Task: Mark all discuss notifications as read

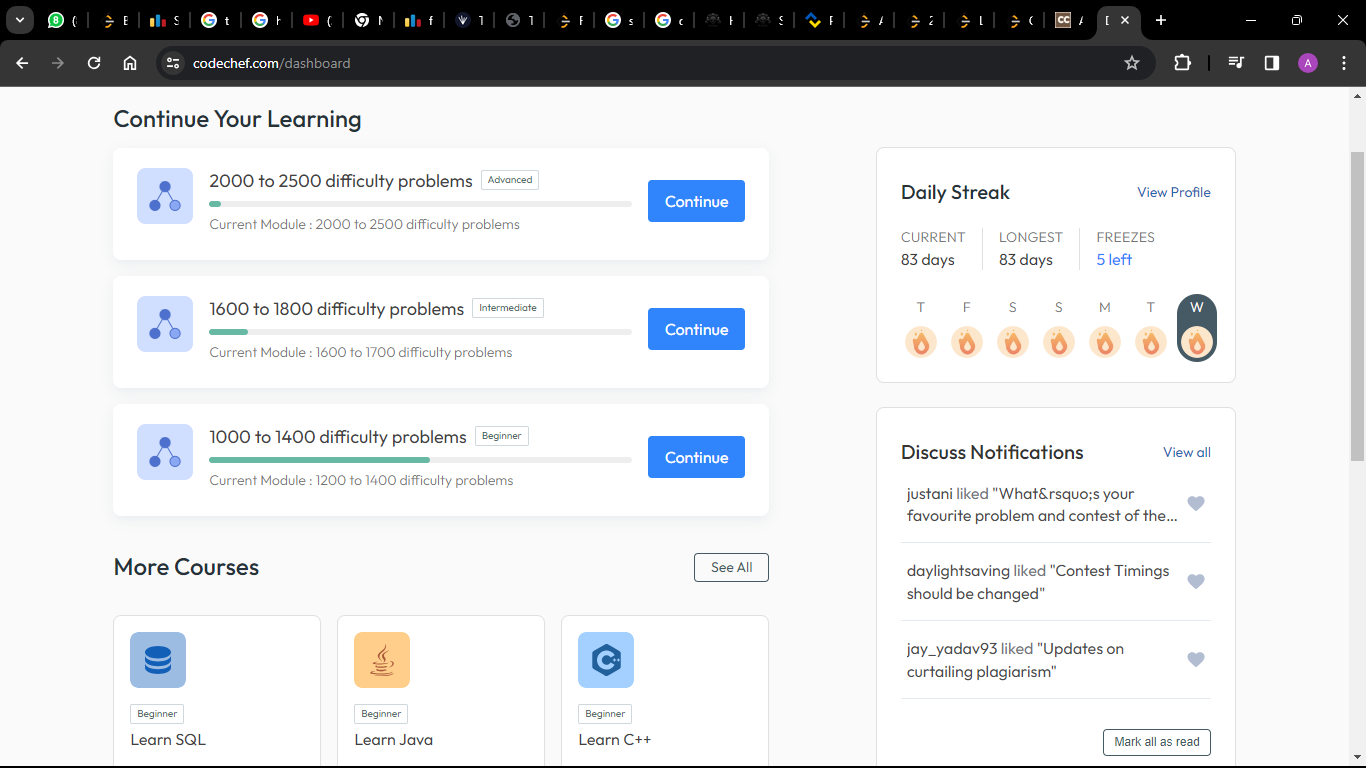Action: point(1157,742)
